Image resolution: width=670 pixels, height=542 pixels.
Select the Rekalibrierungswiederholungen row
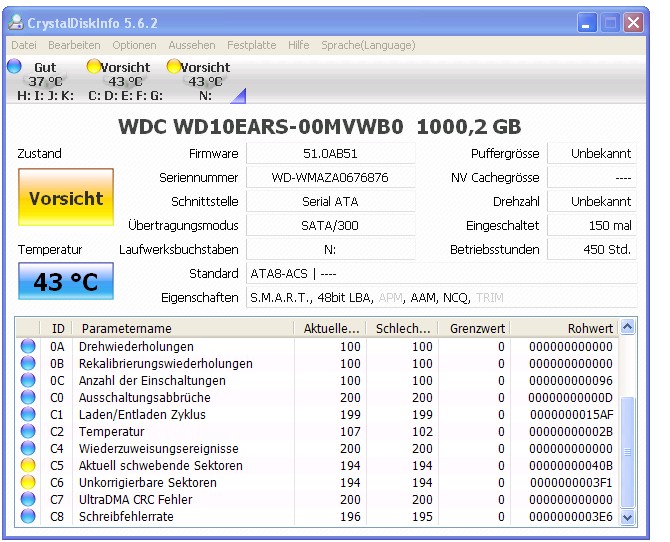pyautogui.click(x=317, y=363)
